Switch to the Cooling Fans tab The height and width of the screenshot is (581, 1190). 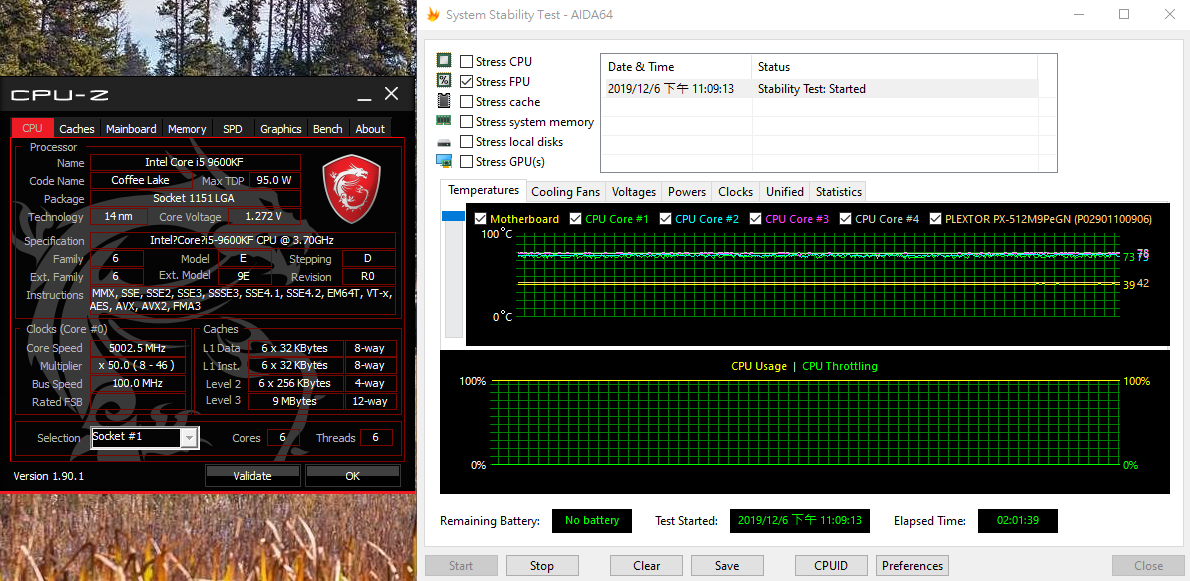click(x=565, y=192)
